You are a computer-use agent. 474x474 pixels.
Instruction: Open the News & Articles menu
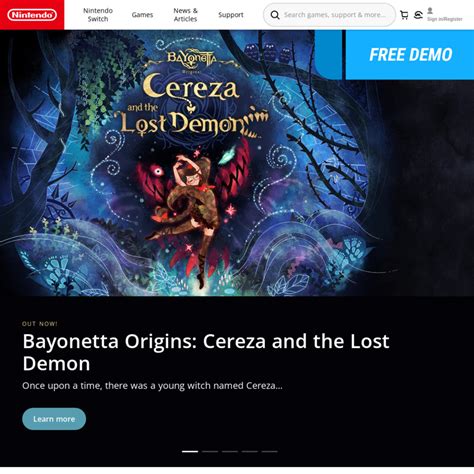(185, 15)
